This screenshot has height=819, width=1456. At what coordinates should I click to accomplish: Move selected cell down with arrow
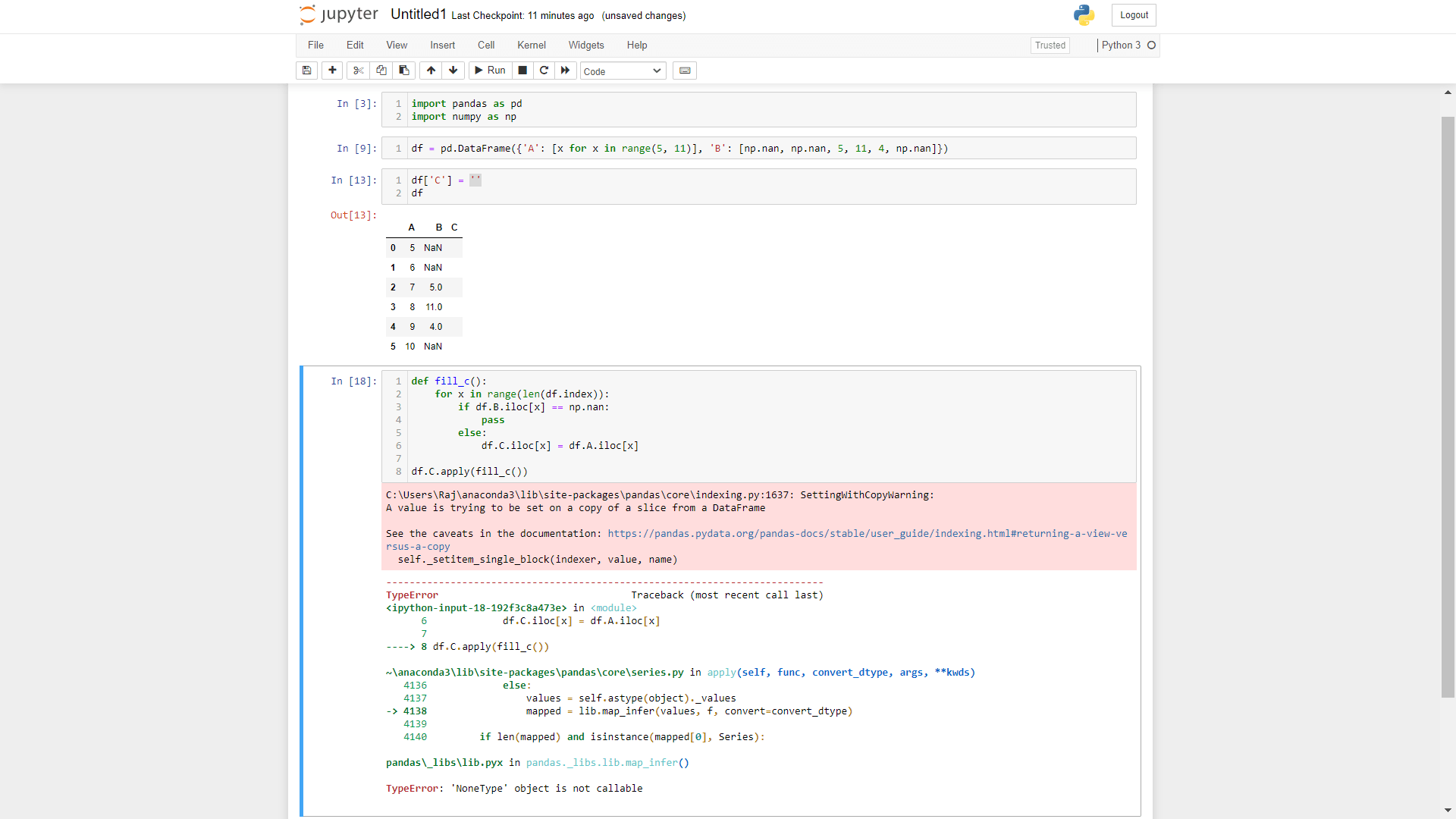pyautogui.click(x=453, y=71)
